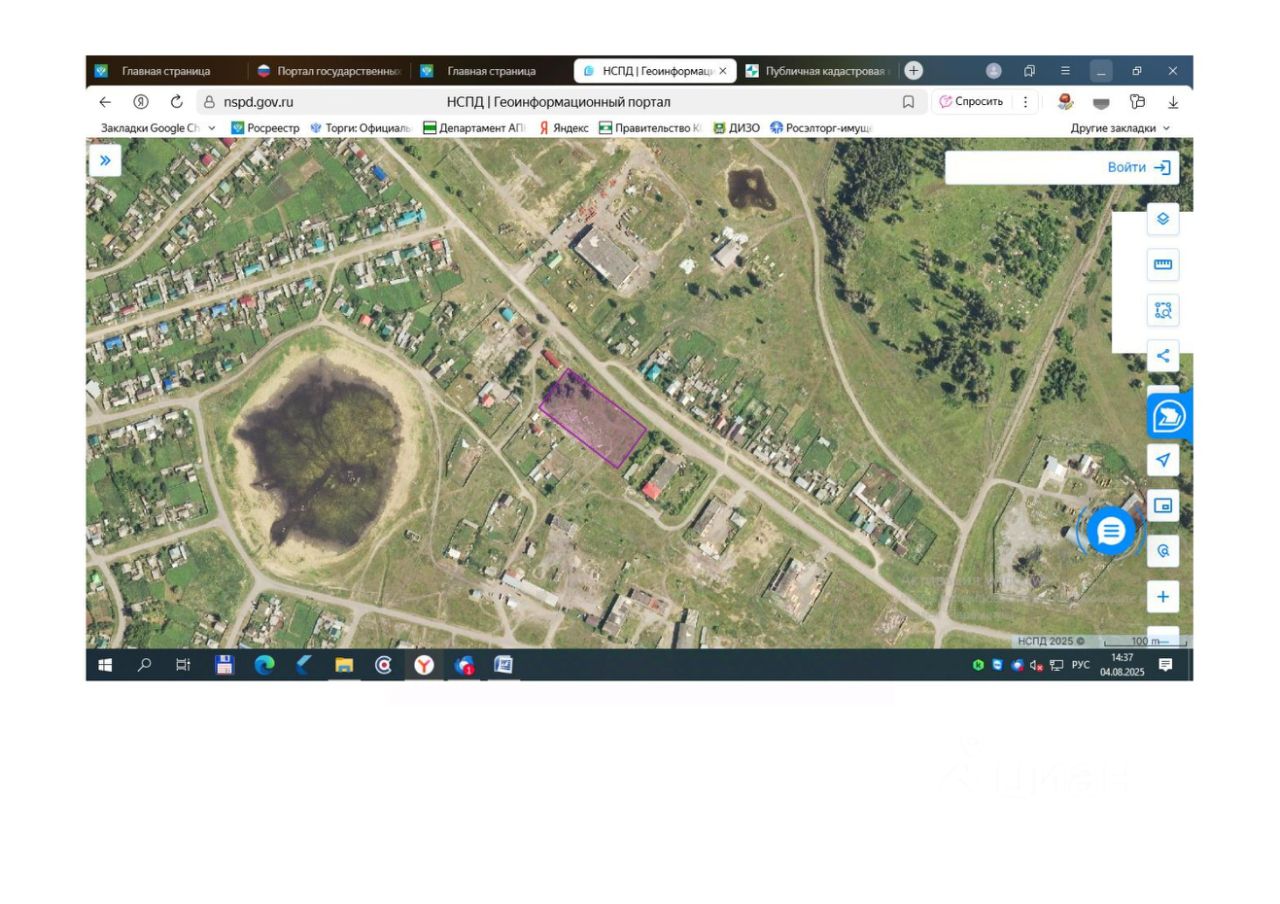Close the НСПД Геоинформационный tab
This screenshot has width=1280, height=904.
(723, 71)
